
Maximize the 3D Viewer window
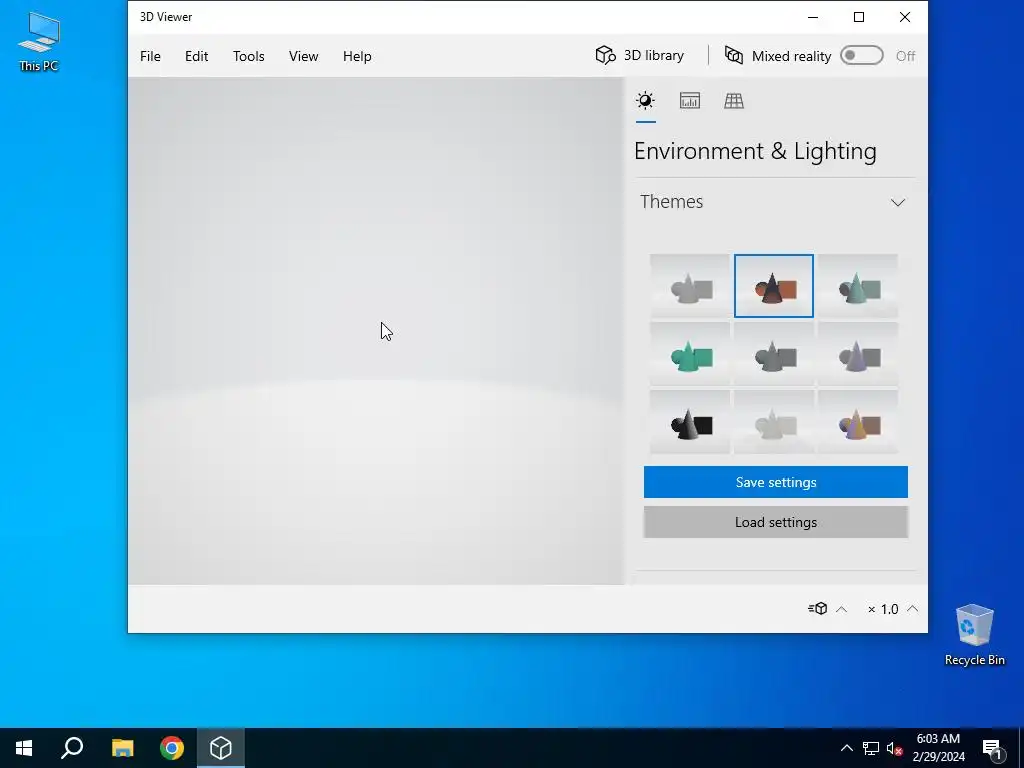[859, 17]
